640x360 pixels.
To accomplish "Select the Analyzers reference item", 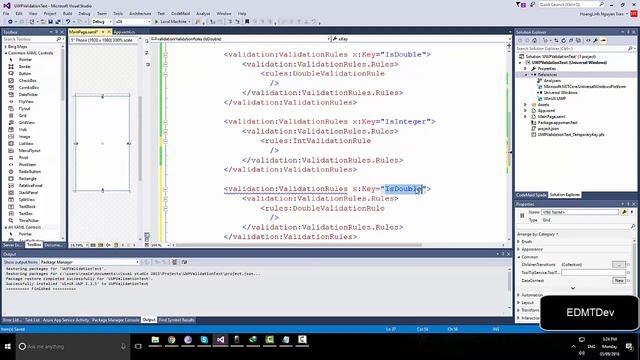I will coord(552,81).
